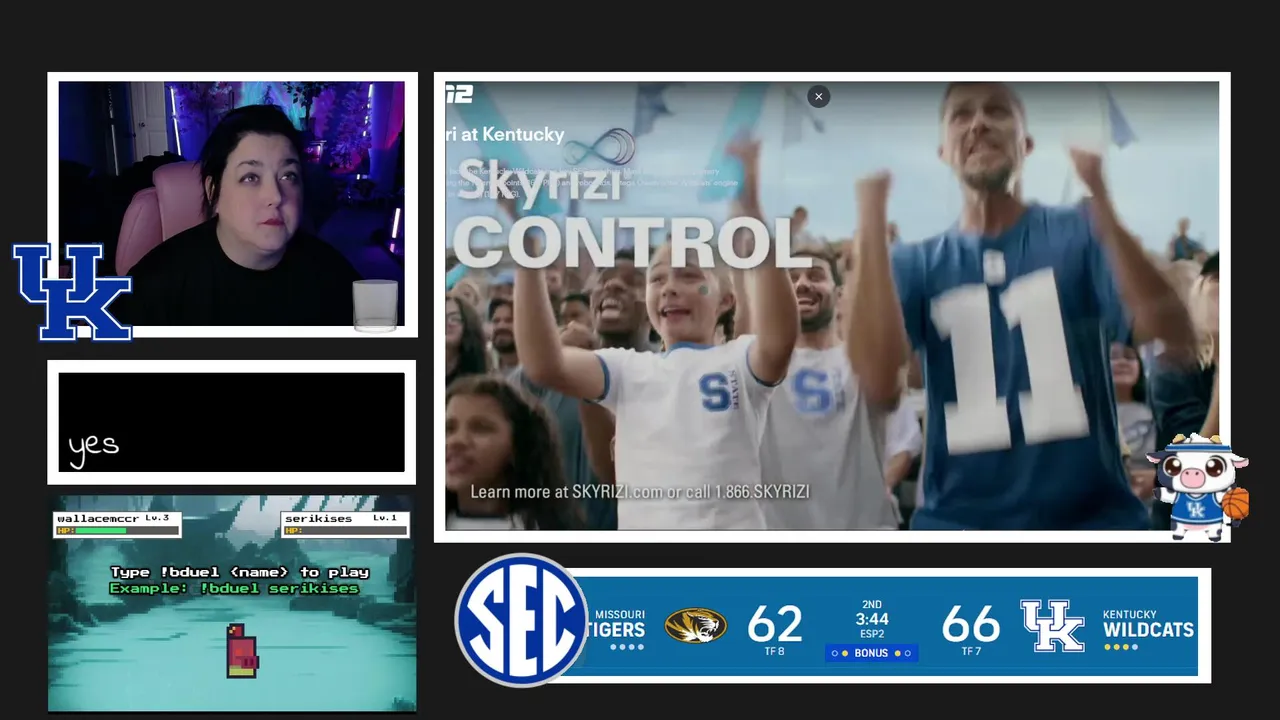Click the red pixel character in game
1280x720 pixels.
pyautogui.click(x=241, y=651)
